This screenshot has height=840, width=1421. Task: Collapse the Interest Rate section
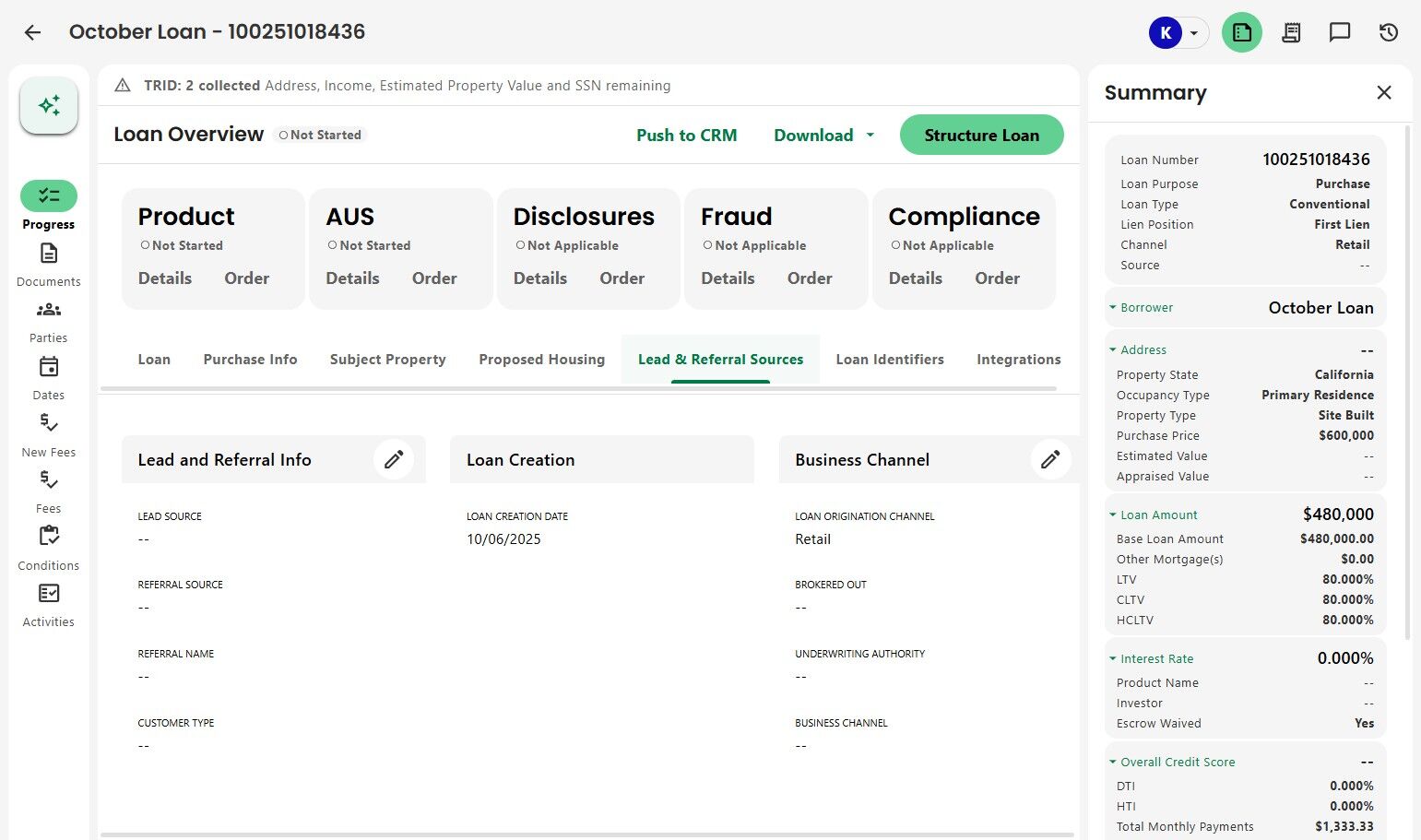click(x=1113, y=659)
